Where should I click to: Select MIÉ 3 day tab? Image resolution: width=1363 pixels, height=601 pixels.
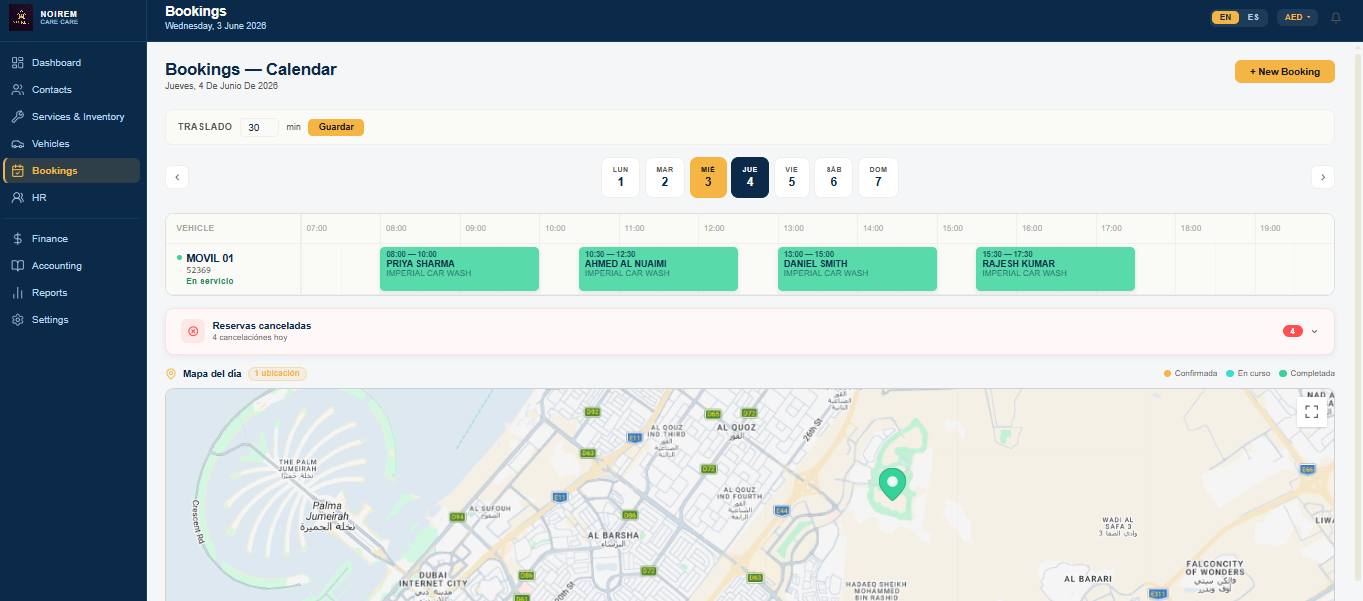(x=708, y=177)
